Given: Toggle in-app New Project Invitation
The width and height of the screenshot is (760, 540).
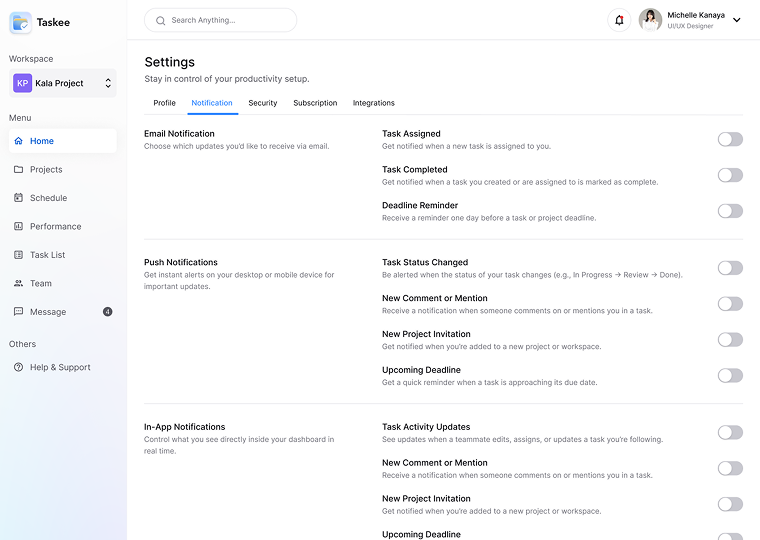Looking at the screenshot, I should coord(730,504).
